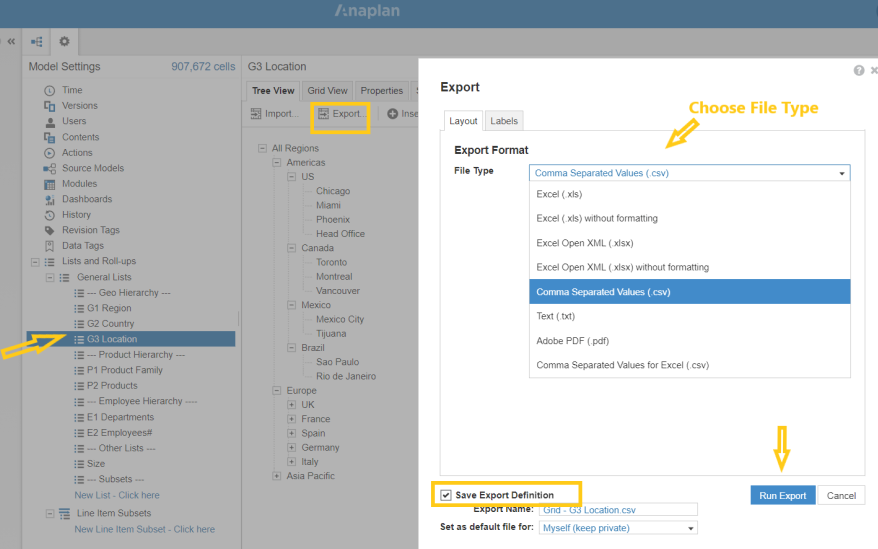Viewport: 878px width, 549px height.
Task: Click the list icon beside G1 Region
Action: point(79,308)
